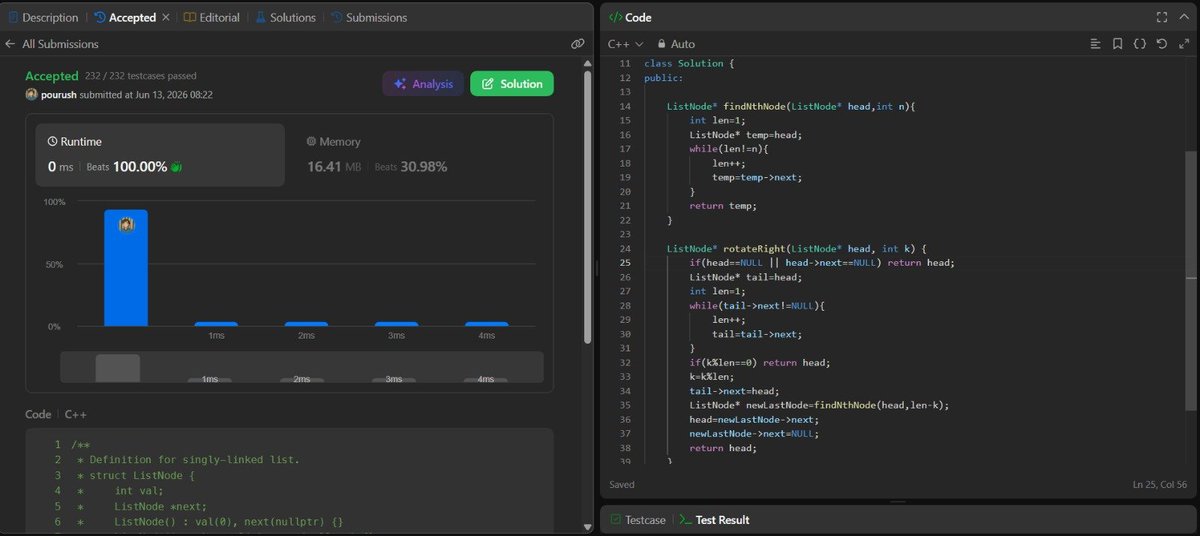The height and width of the screenshot is (536, 1200).
Task: Click the 232 / 232 testcases passed text
Action: point(139,76)
